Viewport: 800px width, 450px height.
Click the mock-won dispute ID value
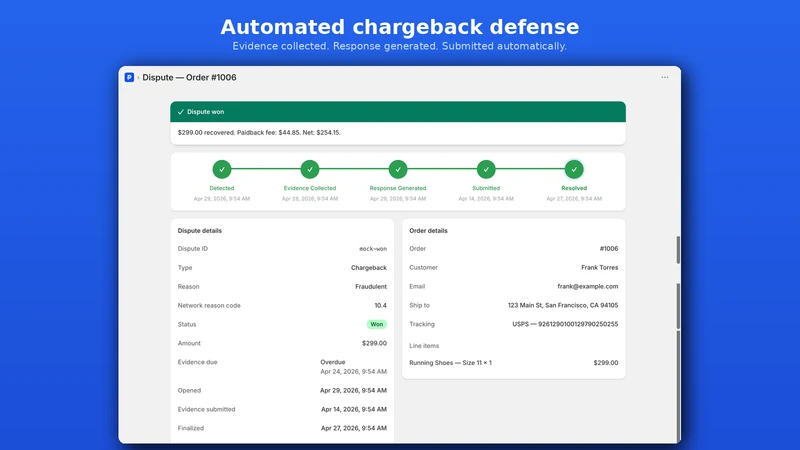[373, 249]
